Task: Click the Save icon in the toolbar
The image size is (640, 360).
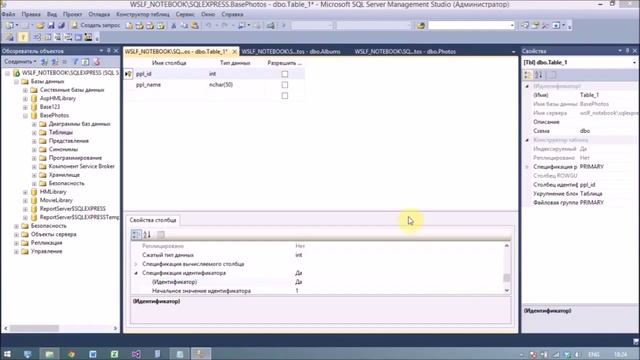Action: pos(51,25)
